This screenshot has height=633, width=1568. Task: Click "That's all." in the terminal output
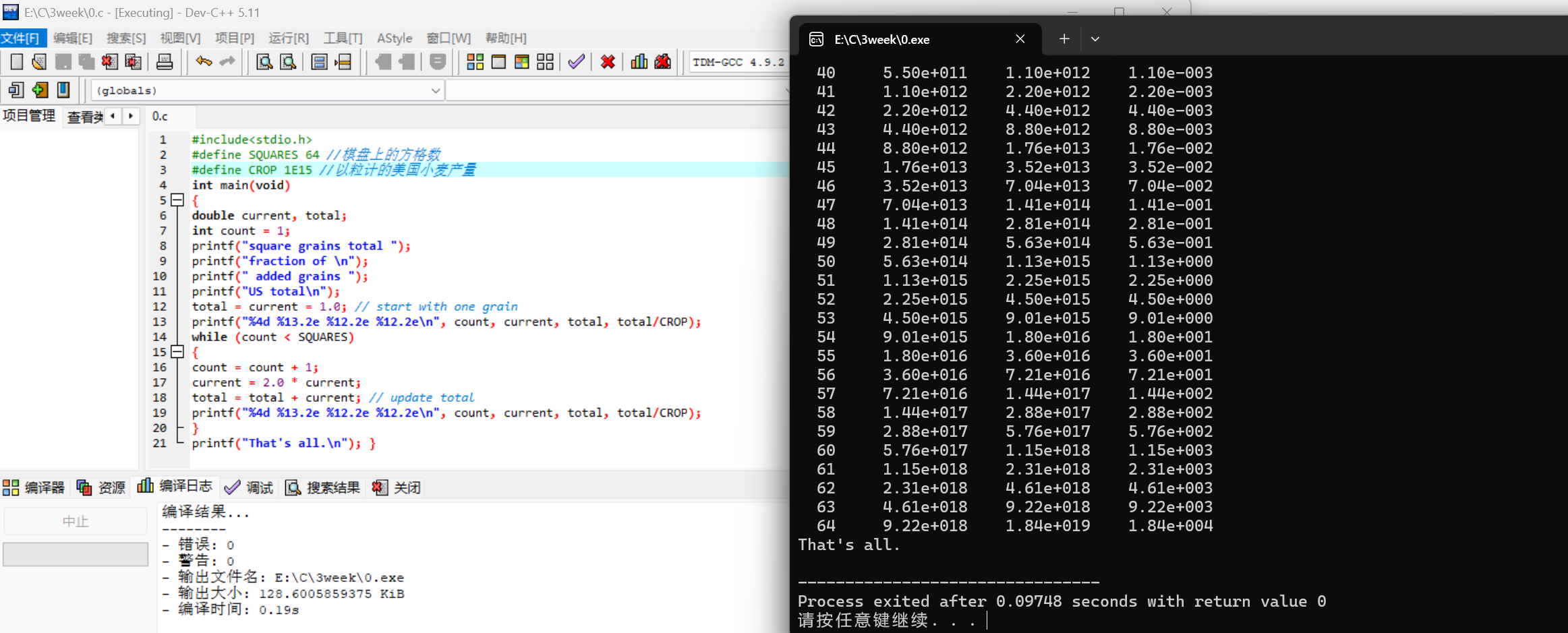[x=849, y=545]
